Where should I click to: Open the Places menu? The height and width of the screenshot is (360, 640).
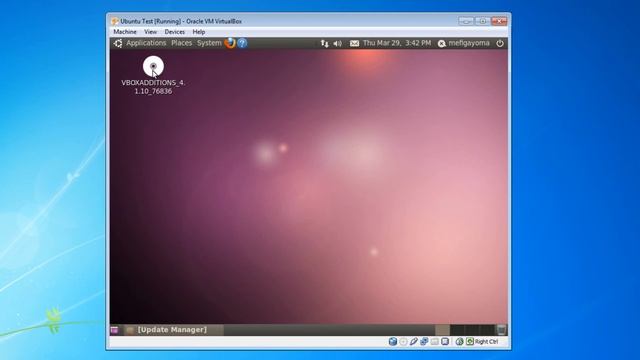click(x=182, y=43)
